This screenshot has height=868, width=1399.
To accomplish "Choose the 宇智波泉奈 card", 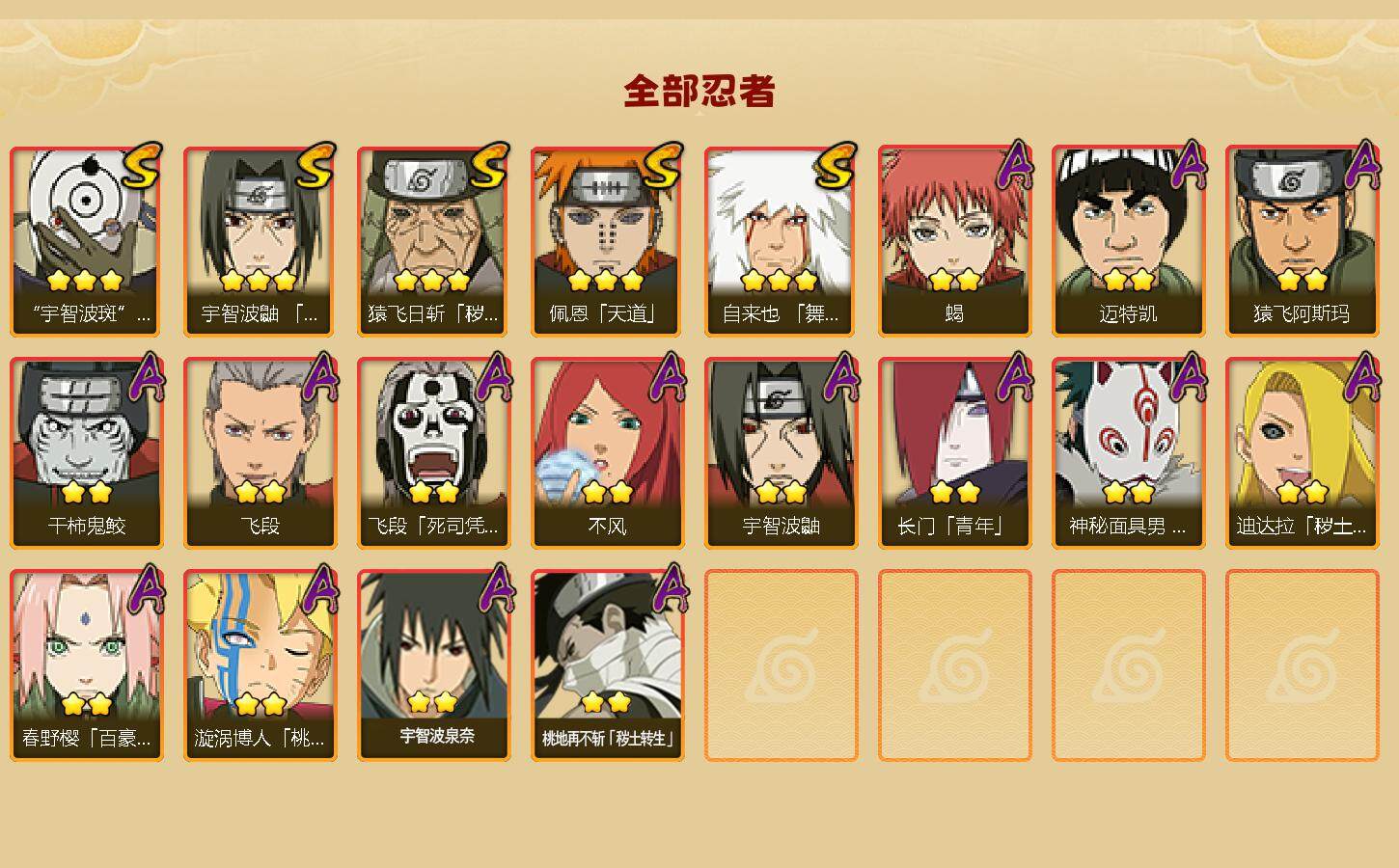I will click(433, 665).
